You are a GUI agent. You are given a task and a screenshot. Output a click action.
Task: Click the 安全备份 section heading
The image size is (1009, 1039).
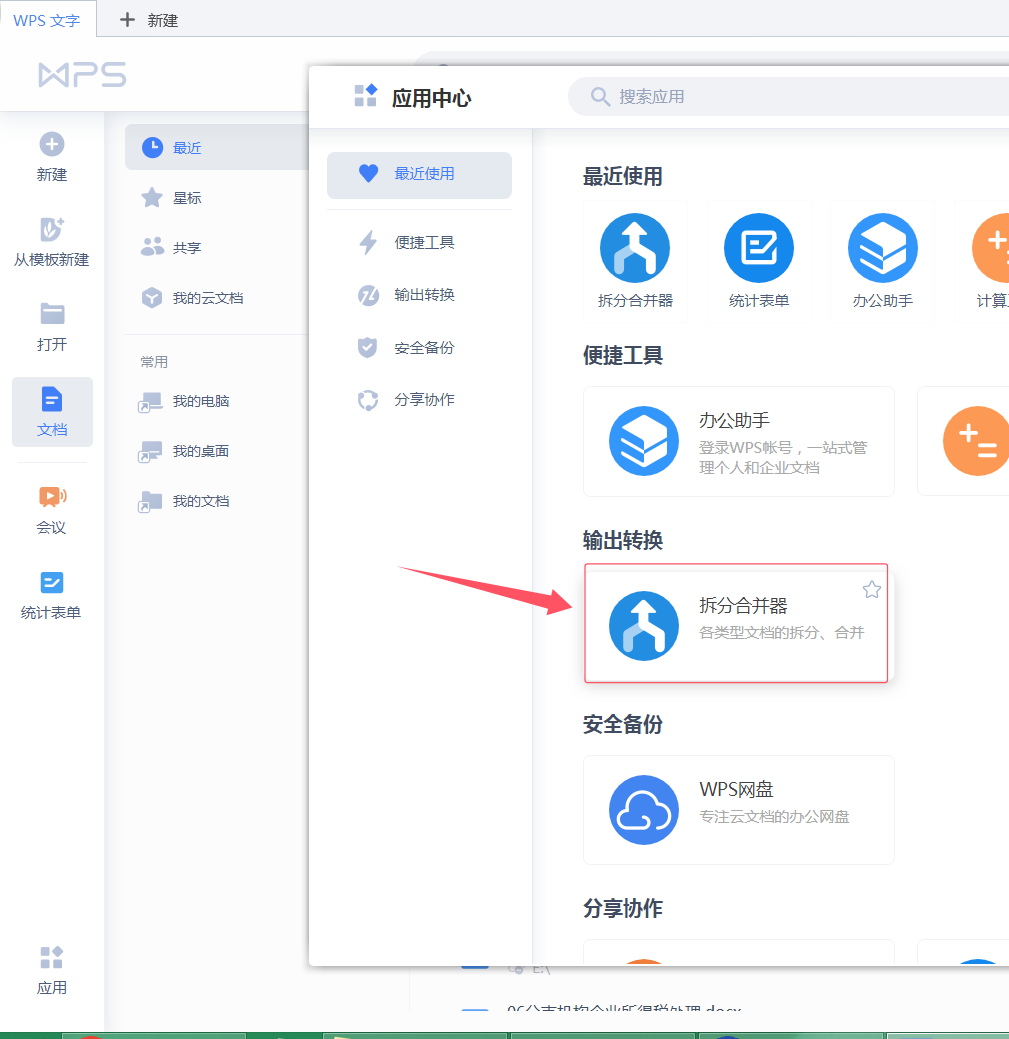click(623, 724)
